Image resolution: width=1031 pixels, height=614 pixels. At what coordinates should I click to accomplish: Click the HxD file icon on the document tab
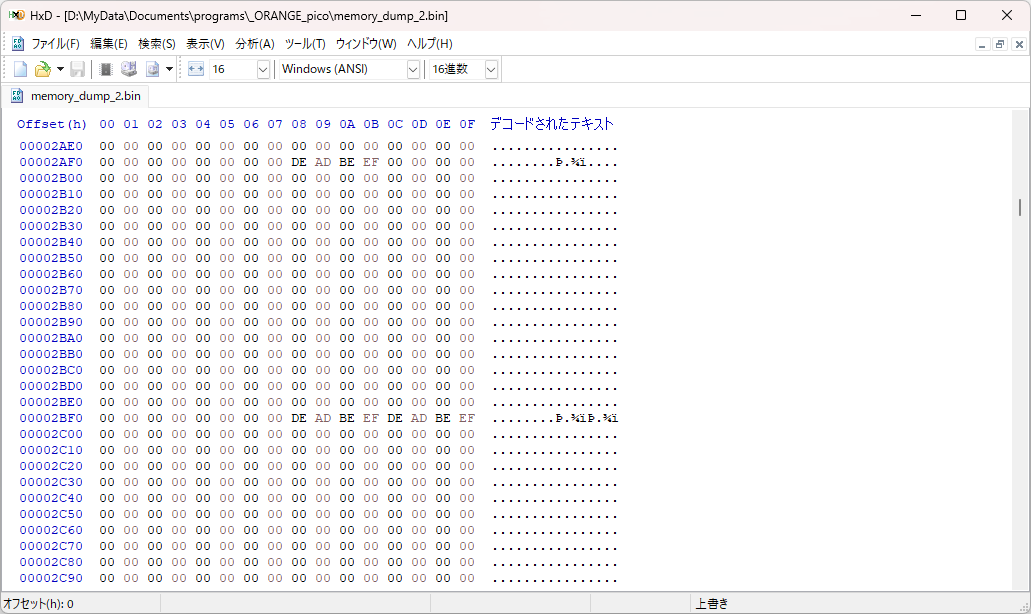coord(15,95)
